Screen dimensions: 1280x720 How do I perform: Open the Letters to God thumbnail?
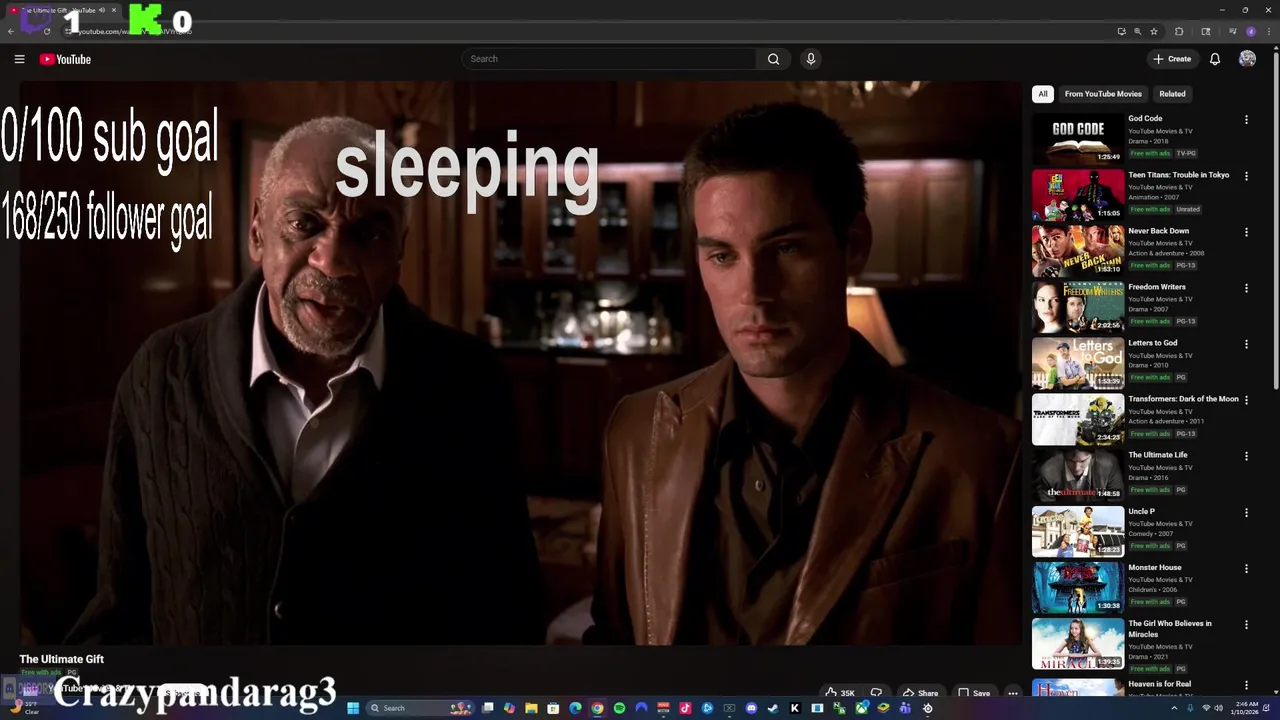(1078, 362)
